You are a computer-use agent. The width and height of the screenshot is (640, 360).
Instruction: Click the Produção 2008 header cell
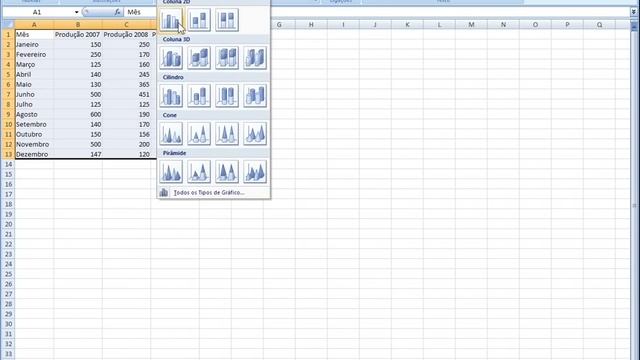coord(126,34)
